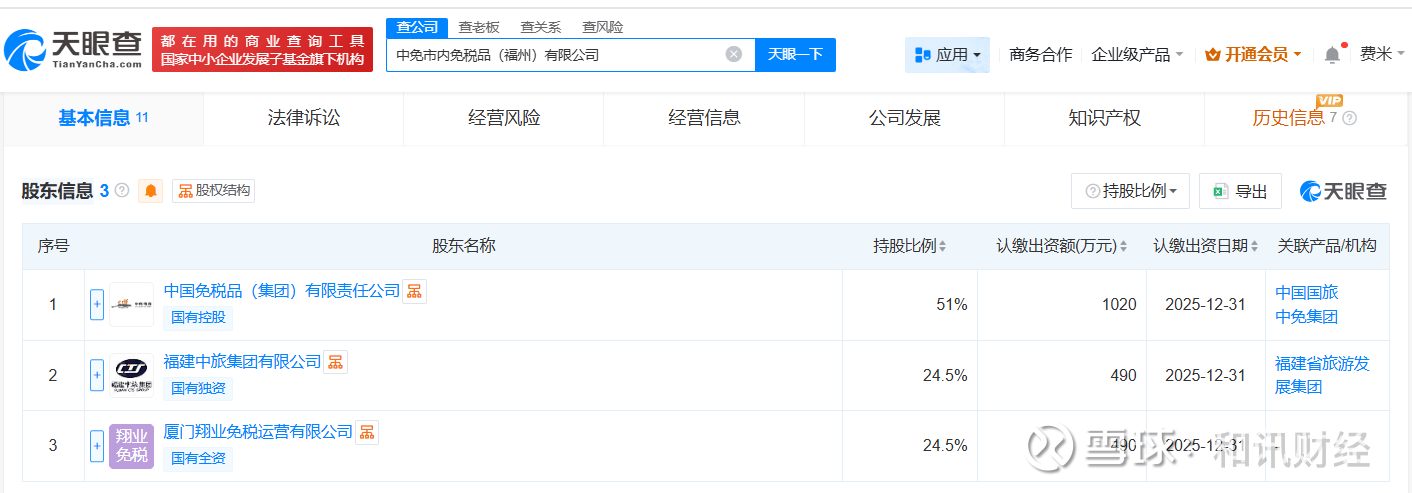The width and height of the screenshot is (1412, 493).
Task: Click equity structure icon after 福建中旅集团有限公司
Action: coord(336,361)
